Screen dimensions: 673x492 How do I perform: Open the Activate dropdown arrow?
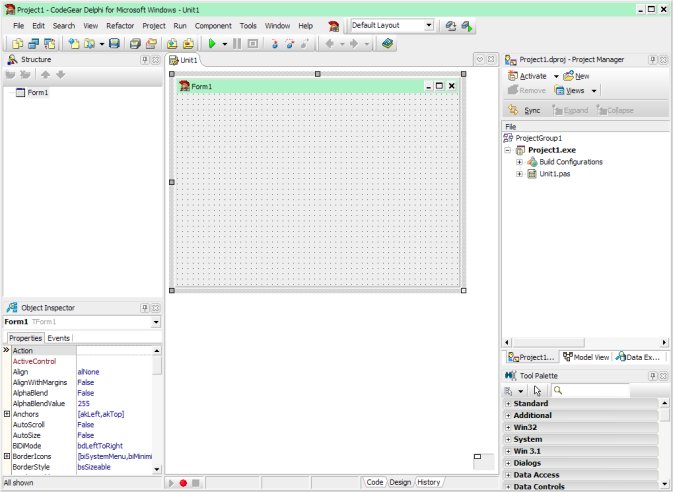tap(556, 76)
